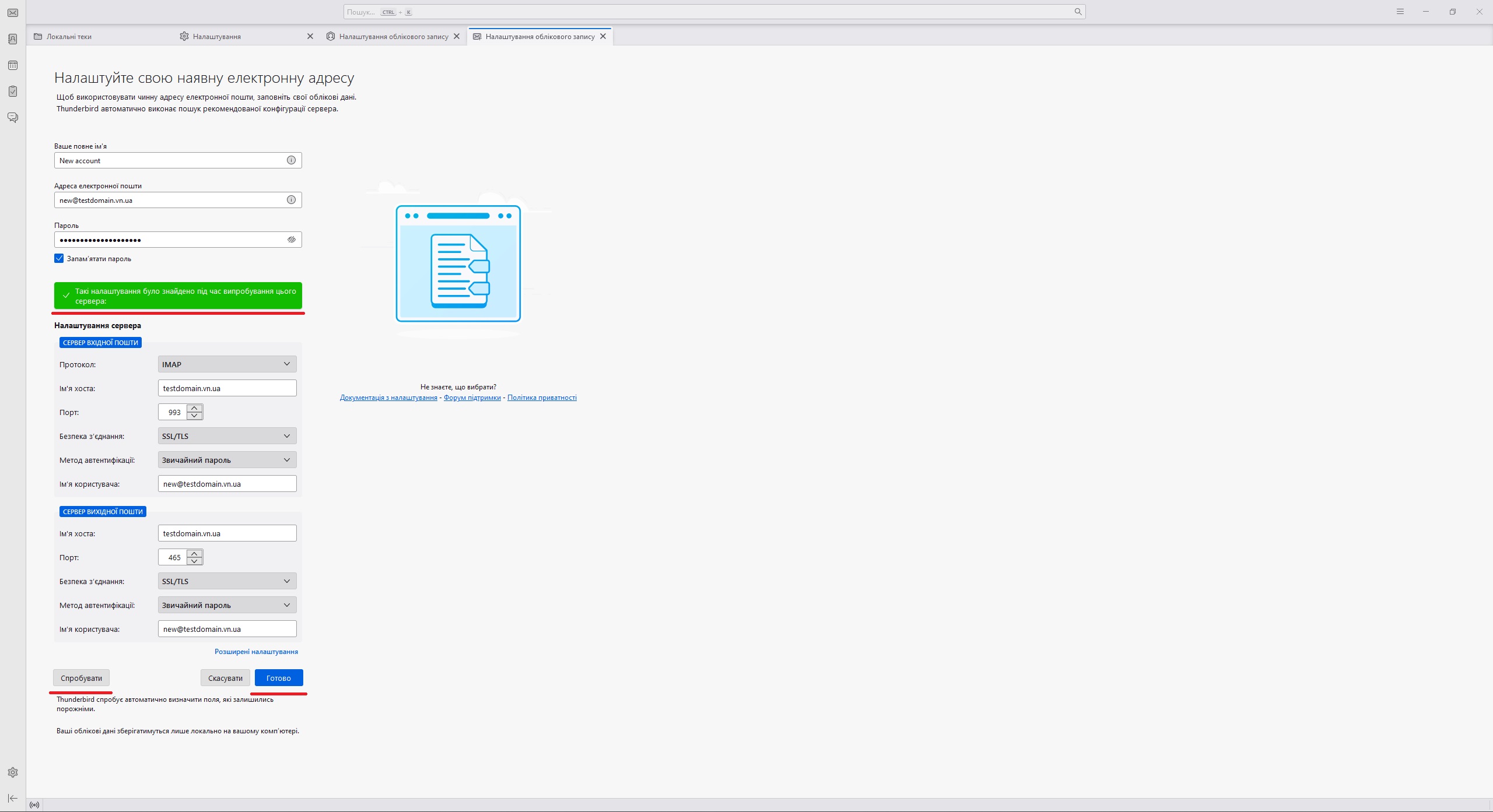Open the hamburger application menu

[1400, 12]
